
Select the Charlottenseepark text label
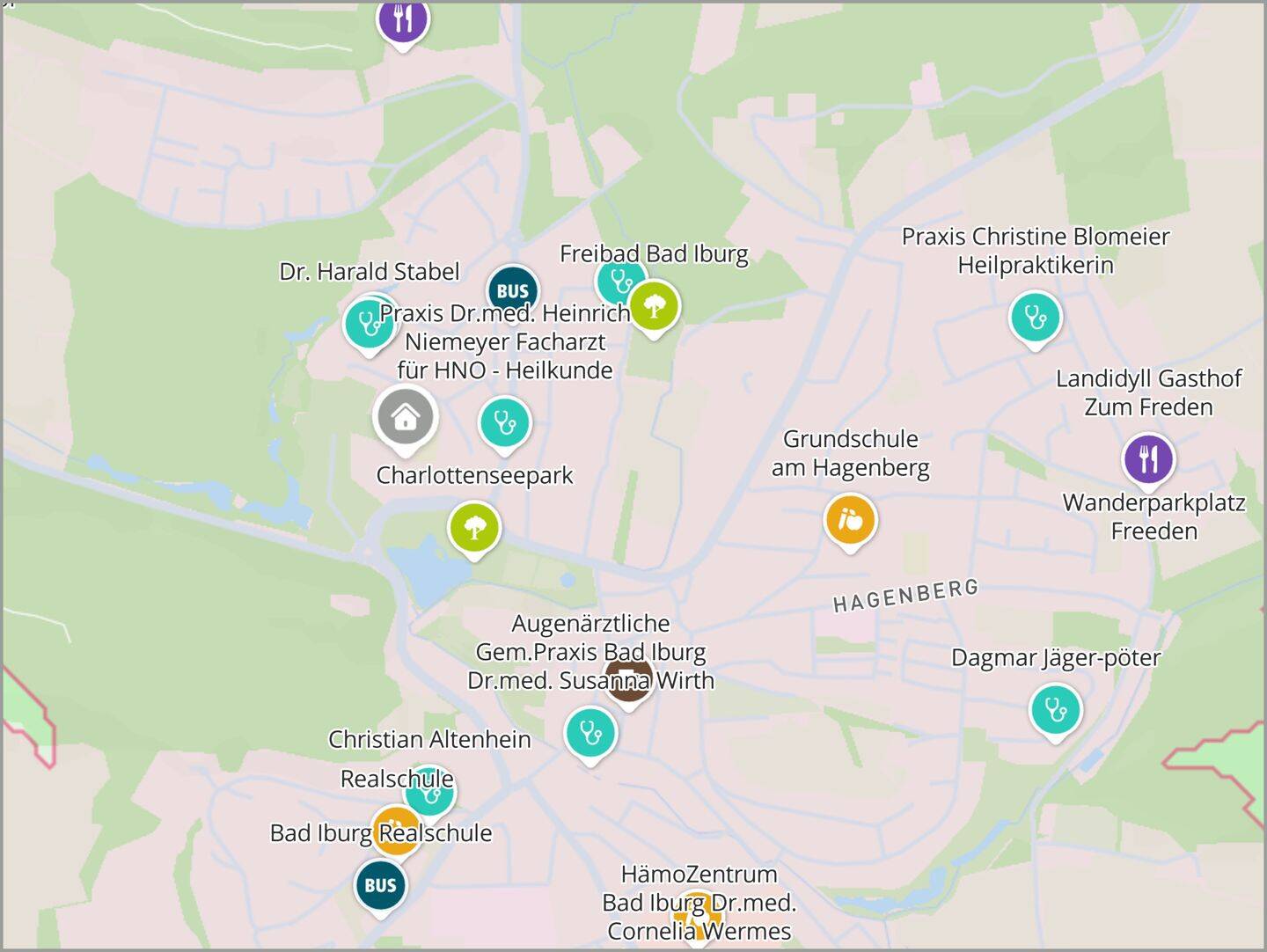[474, 475]
